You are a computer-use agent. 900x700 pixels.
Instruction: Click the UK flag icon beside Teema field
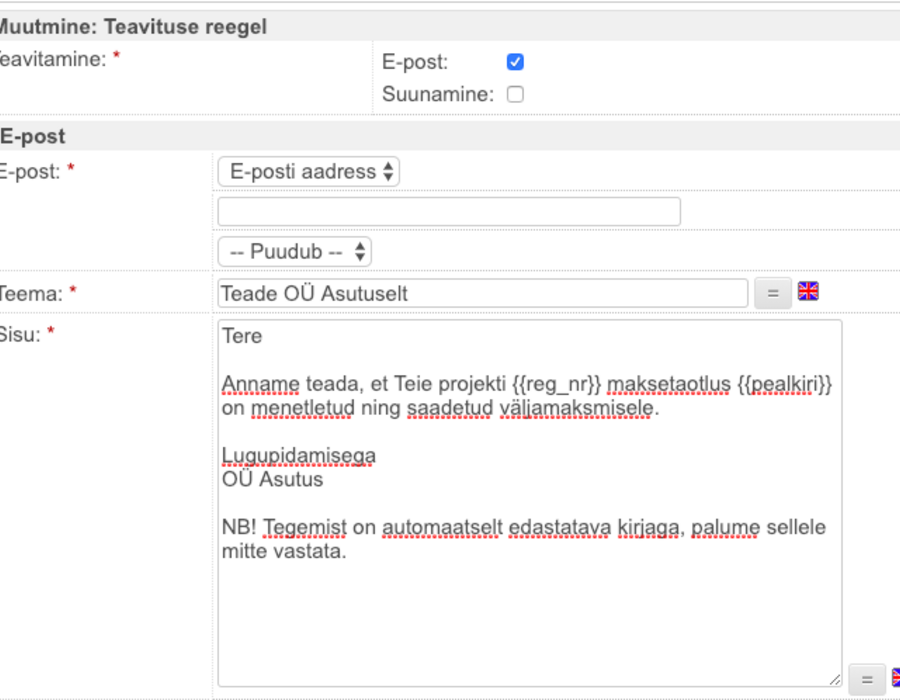808,291
